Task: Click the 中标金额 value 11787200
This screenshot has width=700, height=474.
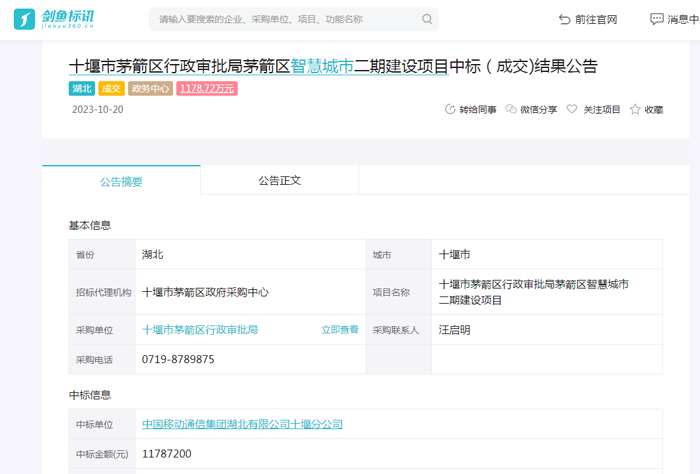Action: [x=167, y=453]
